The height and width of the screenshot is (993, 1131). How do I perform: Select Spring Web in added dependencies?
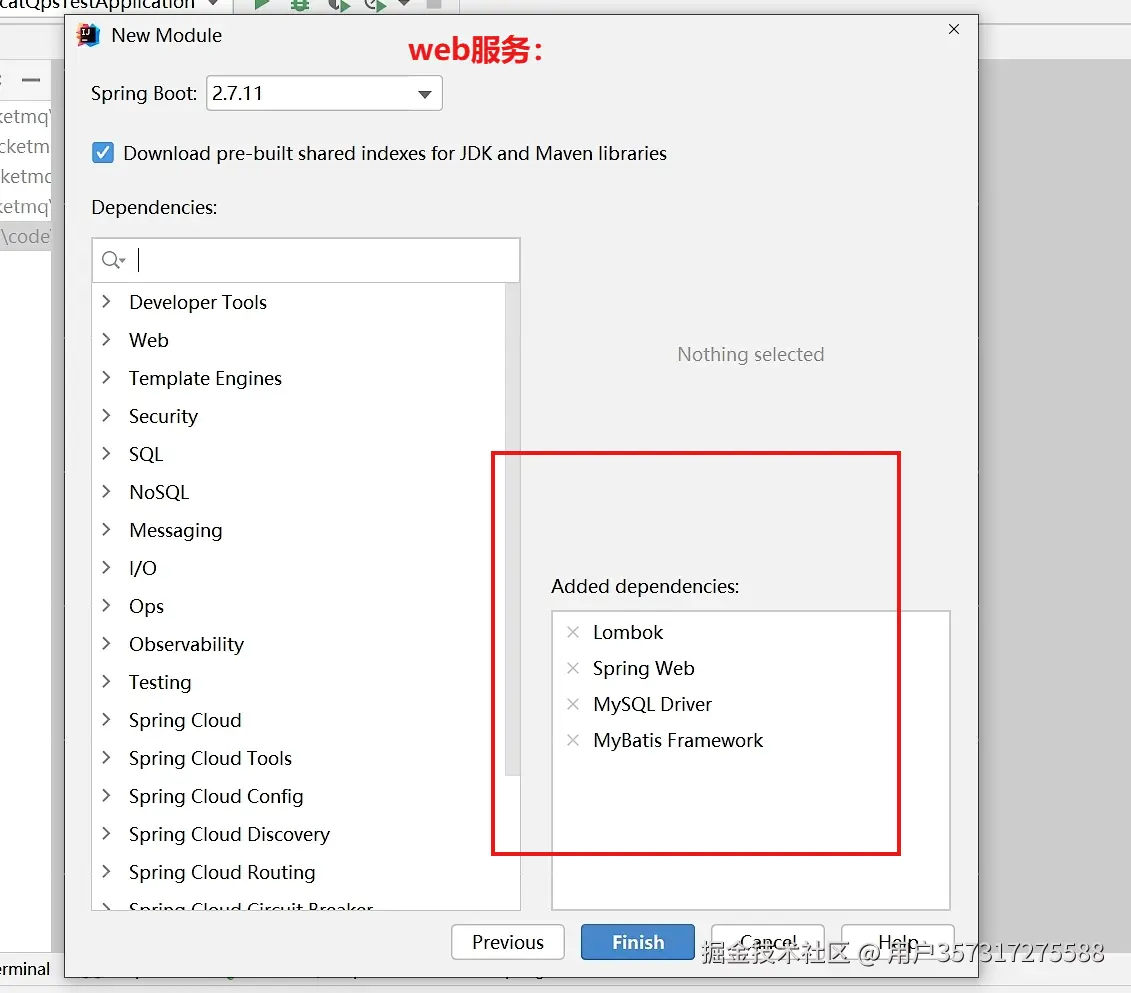point(643,668)
